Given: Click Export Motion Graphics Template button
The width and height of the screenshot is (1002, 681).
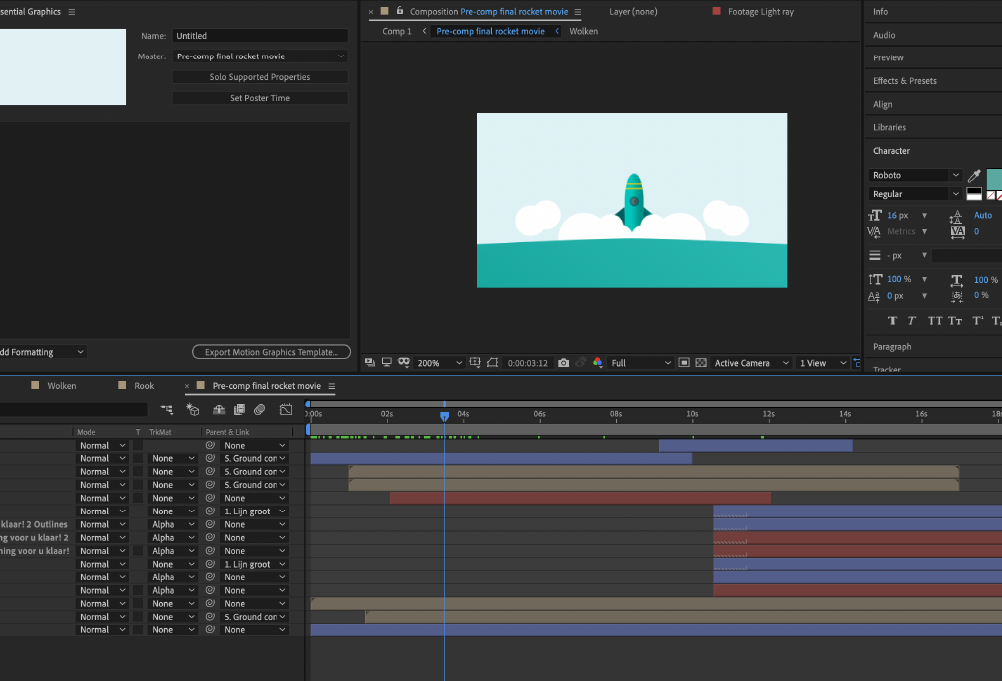Looking at the screenshot, I should coord(272,352).
